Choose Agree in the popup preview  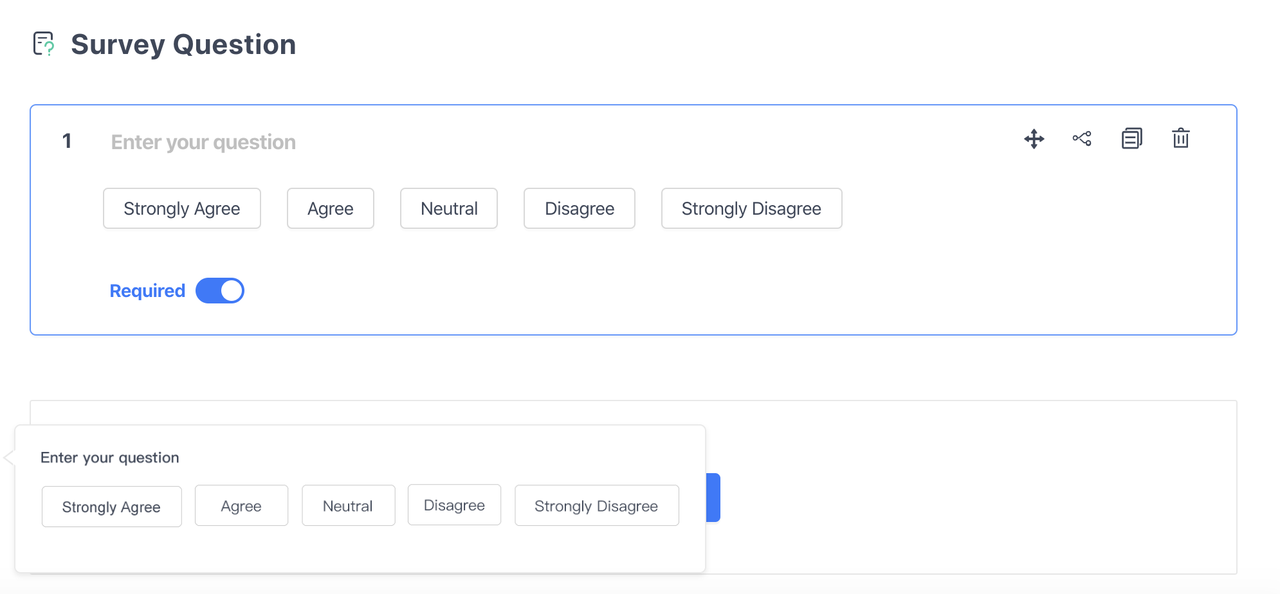(x=241, y=506)
